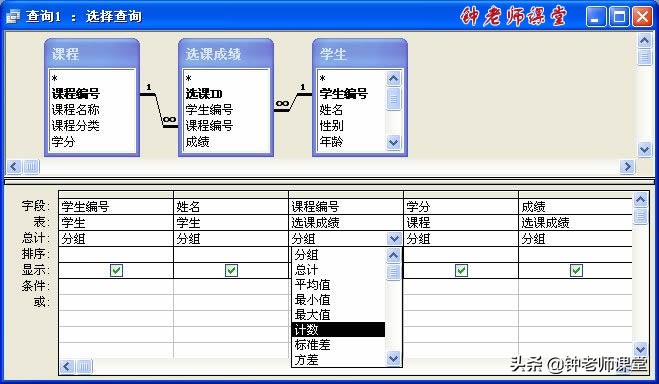Click the design grid's vertical scrollbar thumb
Screen dimensions: 659x384
tap(640, 216)
